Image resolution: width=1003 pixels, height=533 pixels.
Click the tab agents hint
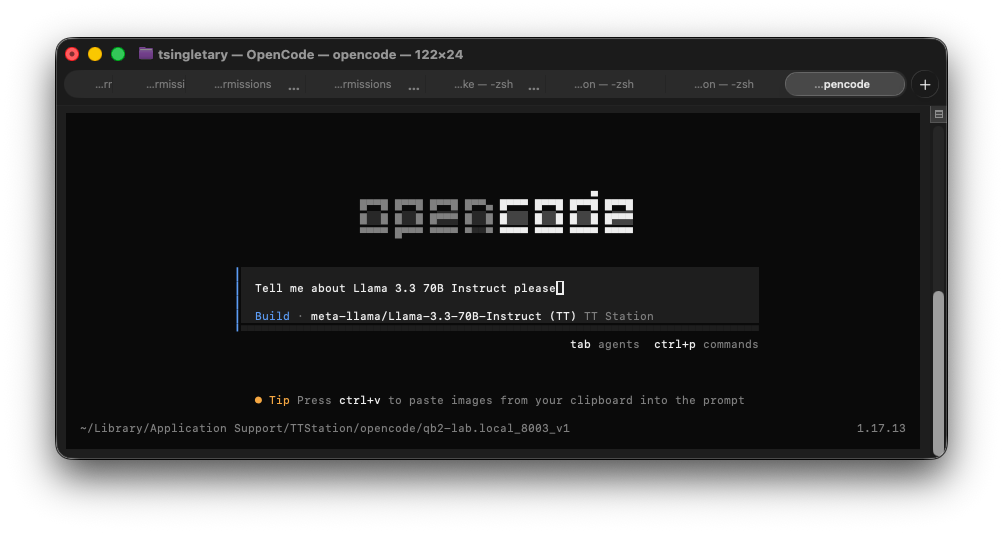click(604, 344)
